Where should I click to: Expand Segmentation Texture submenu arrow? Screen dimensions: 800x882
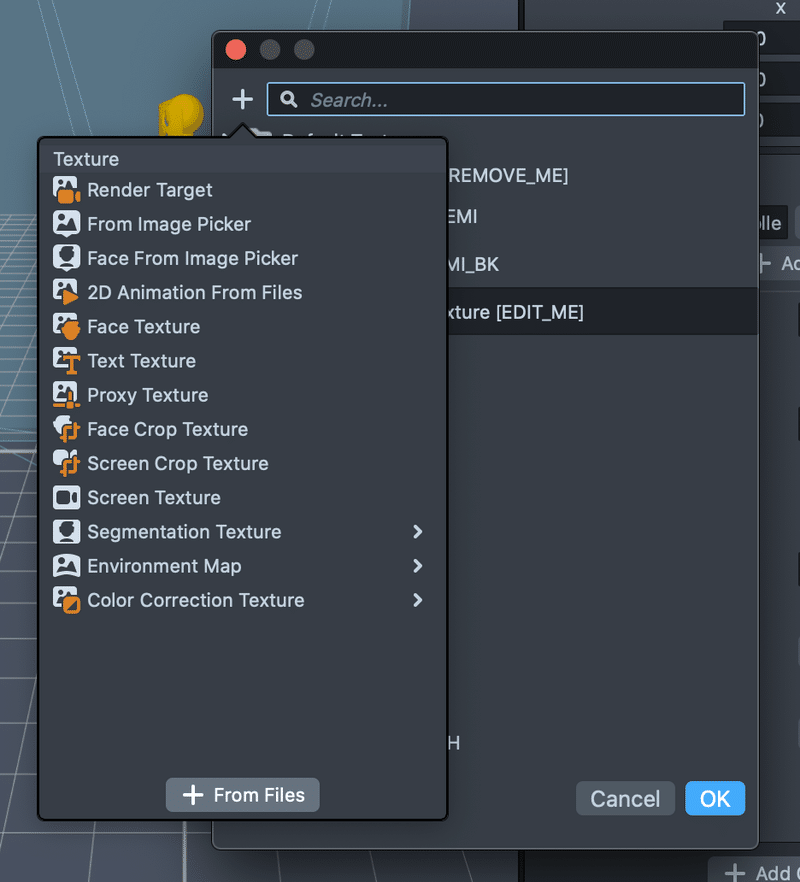coord(417,532)
